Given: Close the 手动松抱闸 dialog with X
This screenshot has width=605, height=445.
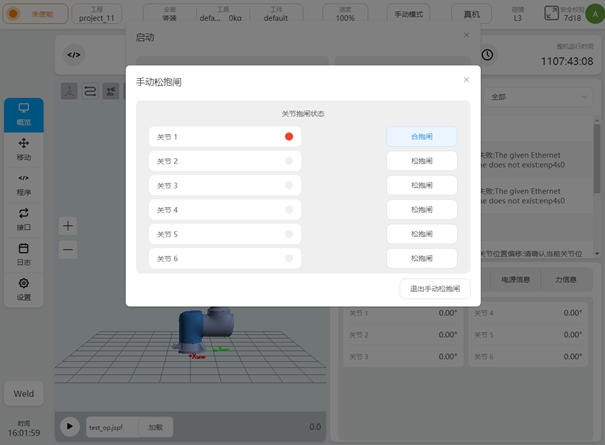Looking at the screenshot, I should point(465,80).
